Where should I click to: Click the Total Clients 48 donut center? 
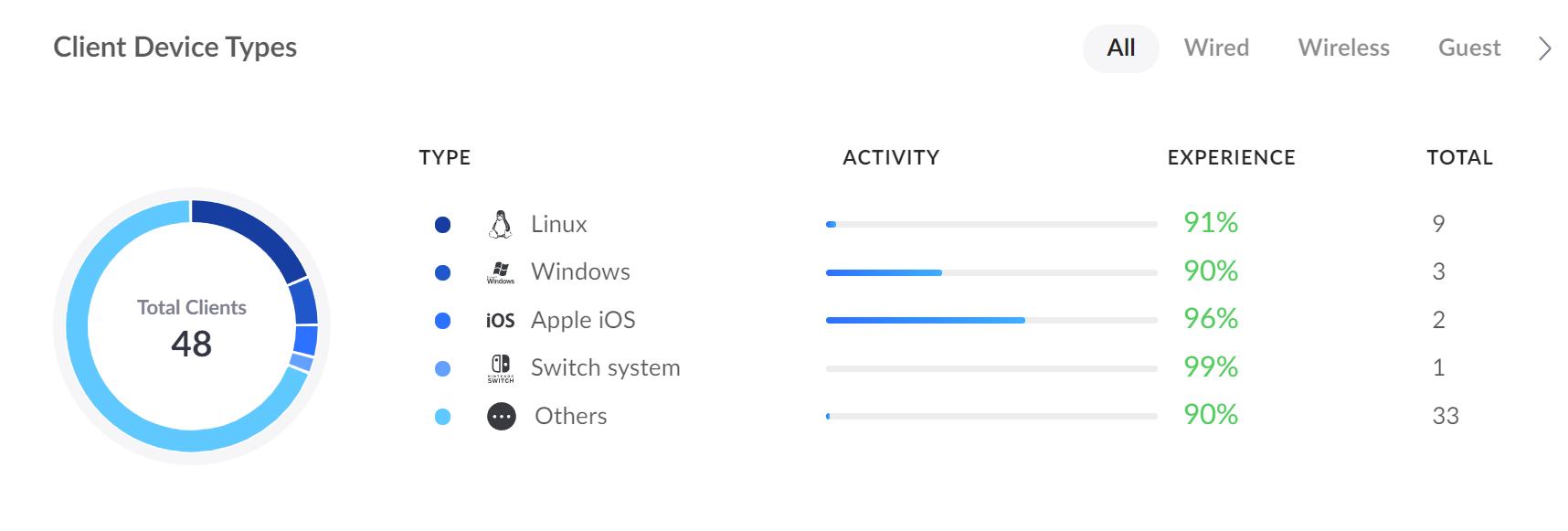192,327
